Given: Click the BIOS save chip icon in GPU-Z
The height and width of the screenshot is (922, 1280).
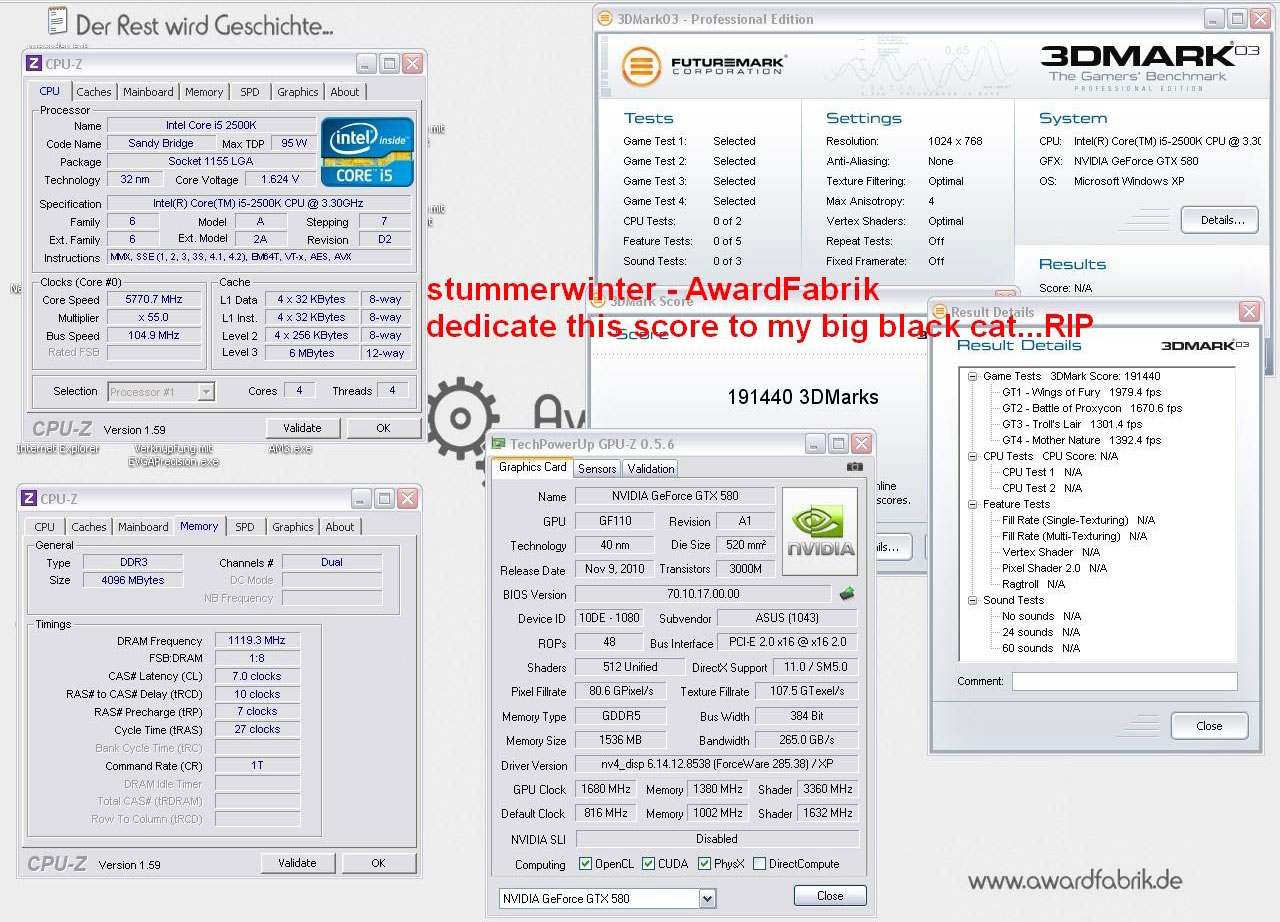Looking at the screenshot, I should [847, 593].
